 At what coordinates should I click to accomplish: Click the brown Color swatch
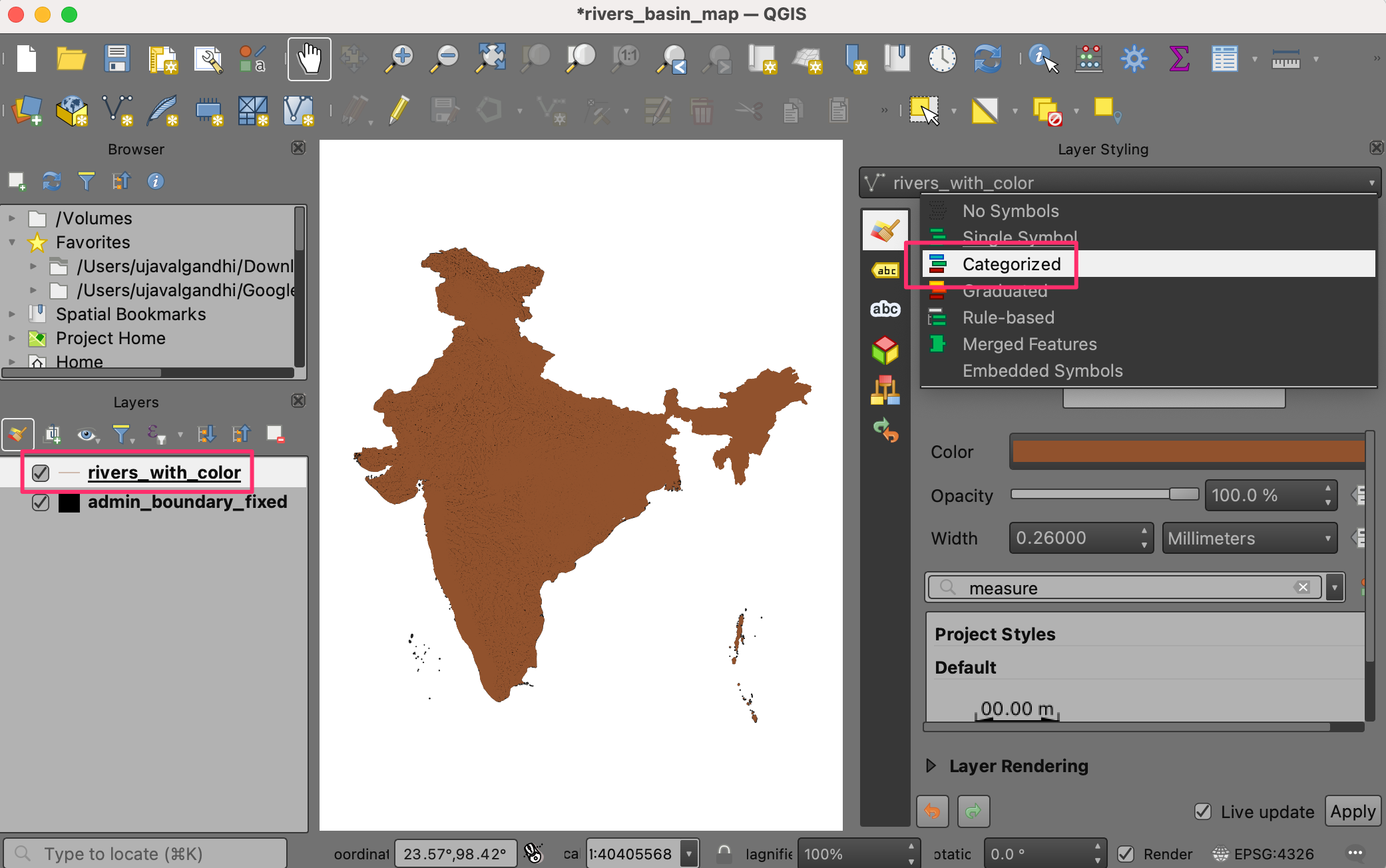(x=1188, y=451)
